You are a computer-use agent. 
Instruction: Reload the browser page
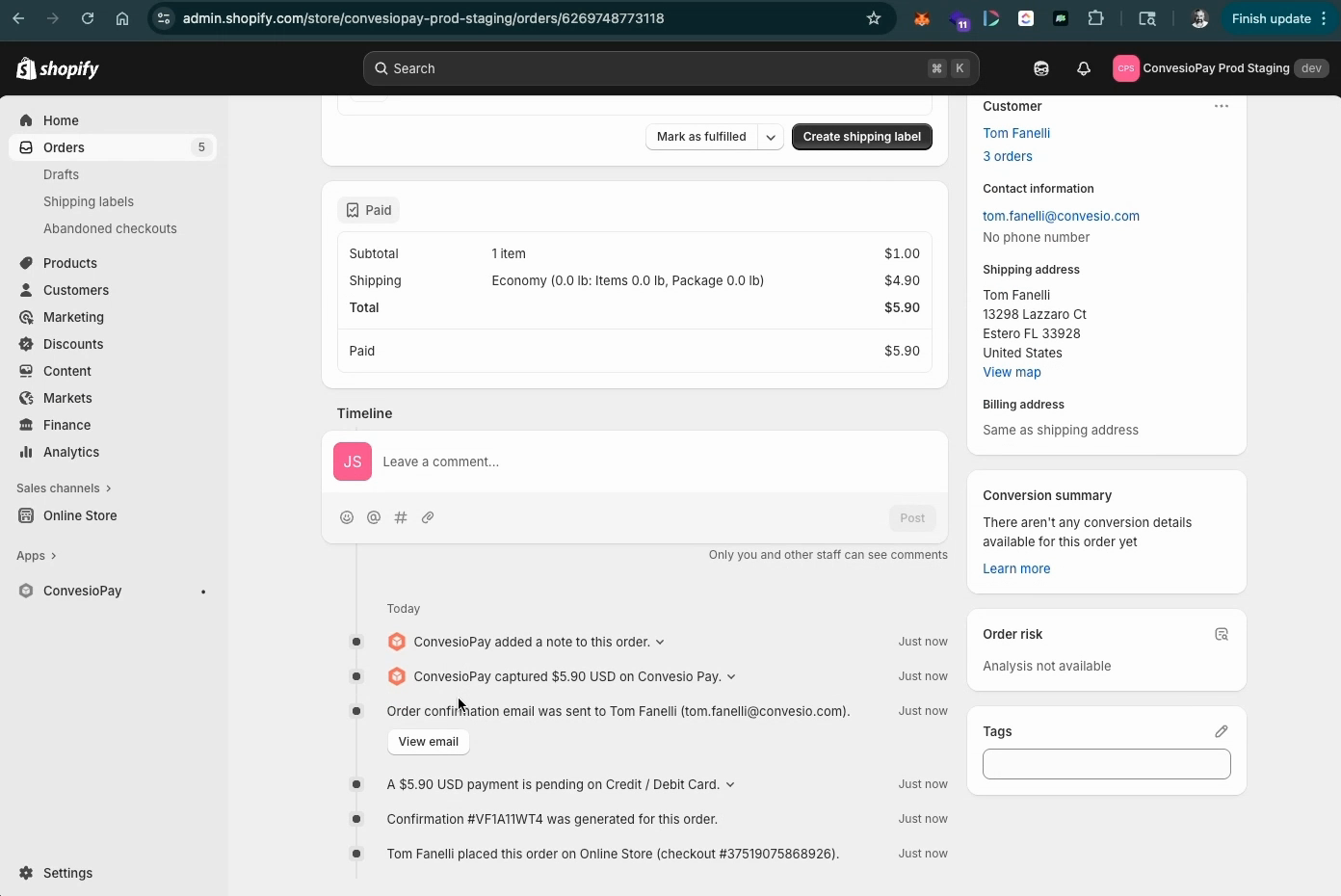pos(88,18)
